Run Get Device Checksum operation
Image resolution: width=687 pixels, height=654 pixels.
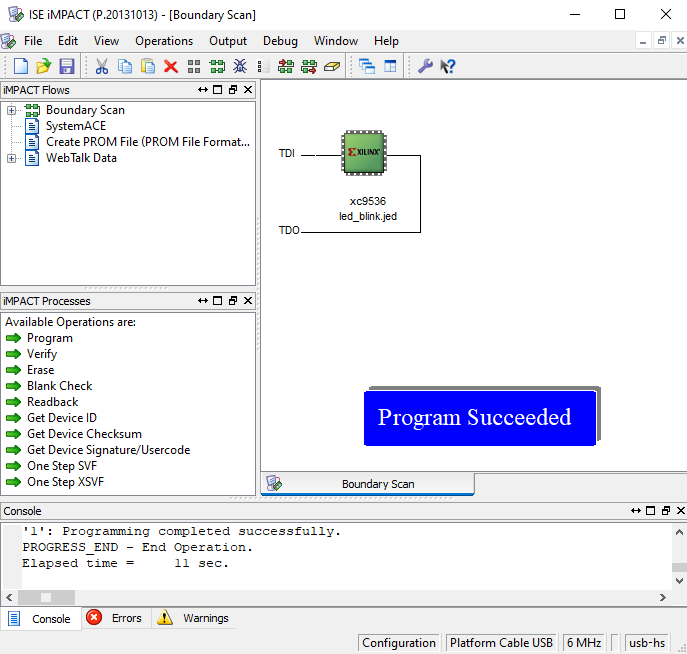tap(84, 434)
